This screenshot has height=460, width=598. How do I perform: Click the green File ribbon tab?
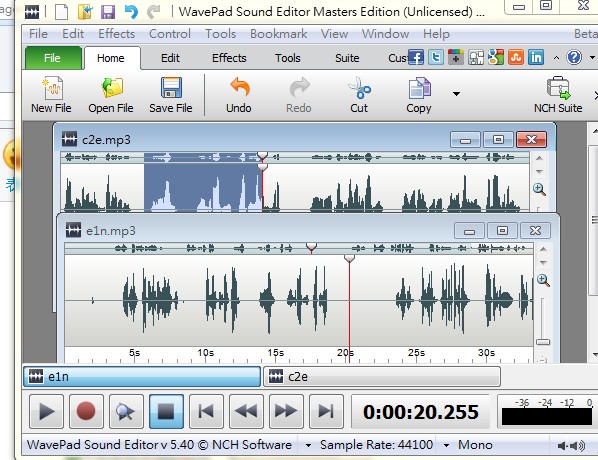pos(53,58)
